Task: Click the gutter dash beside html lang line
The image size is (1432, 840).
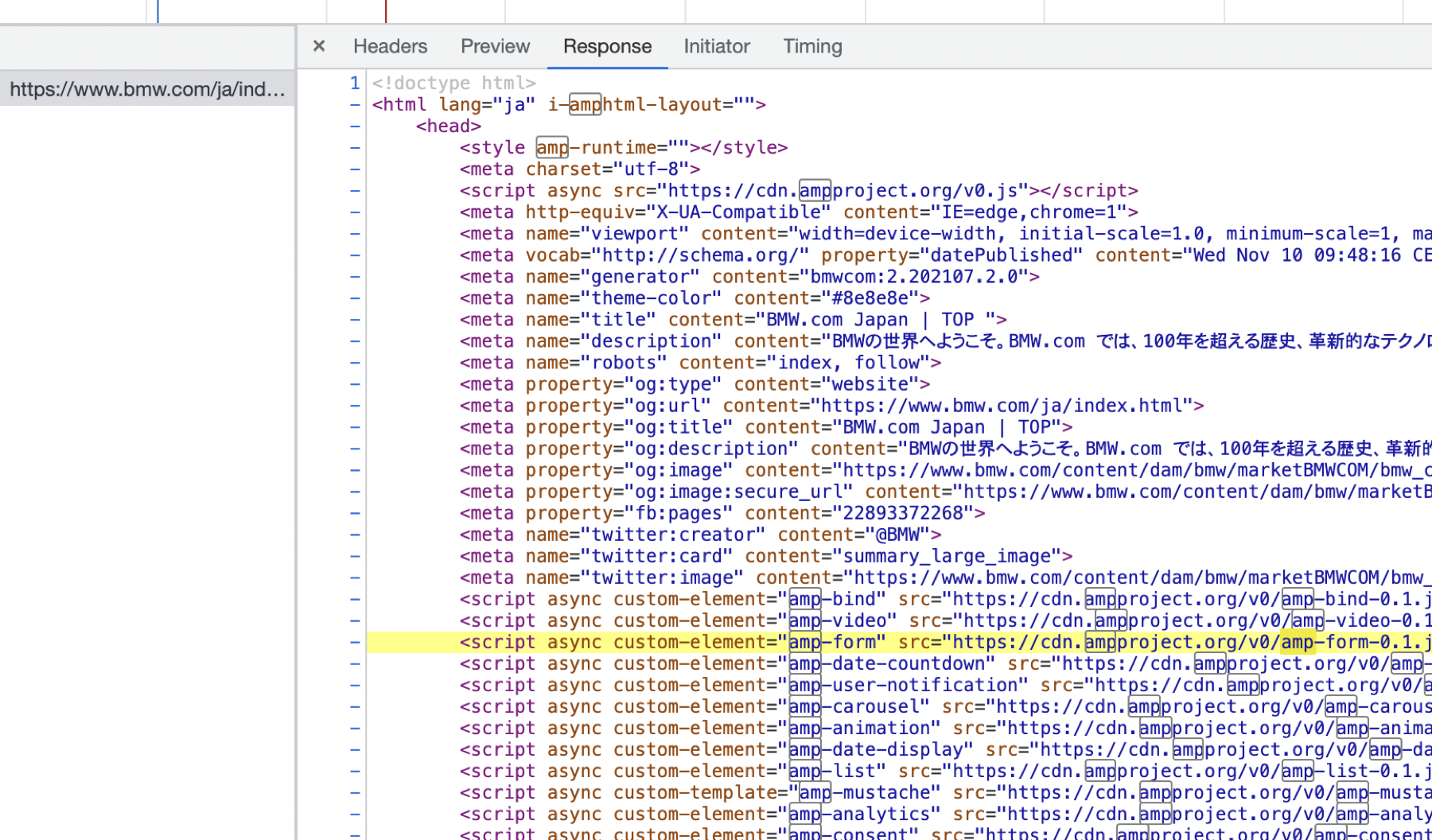Action: tap(355, 105)
